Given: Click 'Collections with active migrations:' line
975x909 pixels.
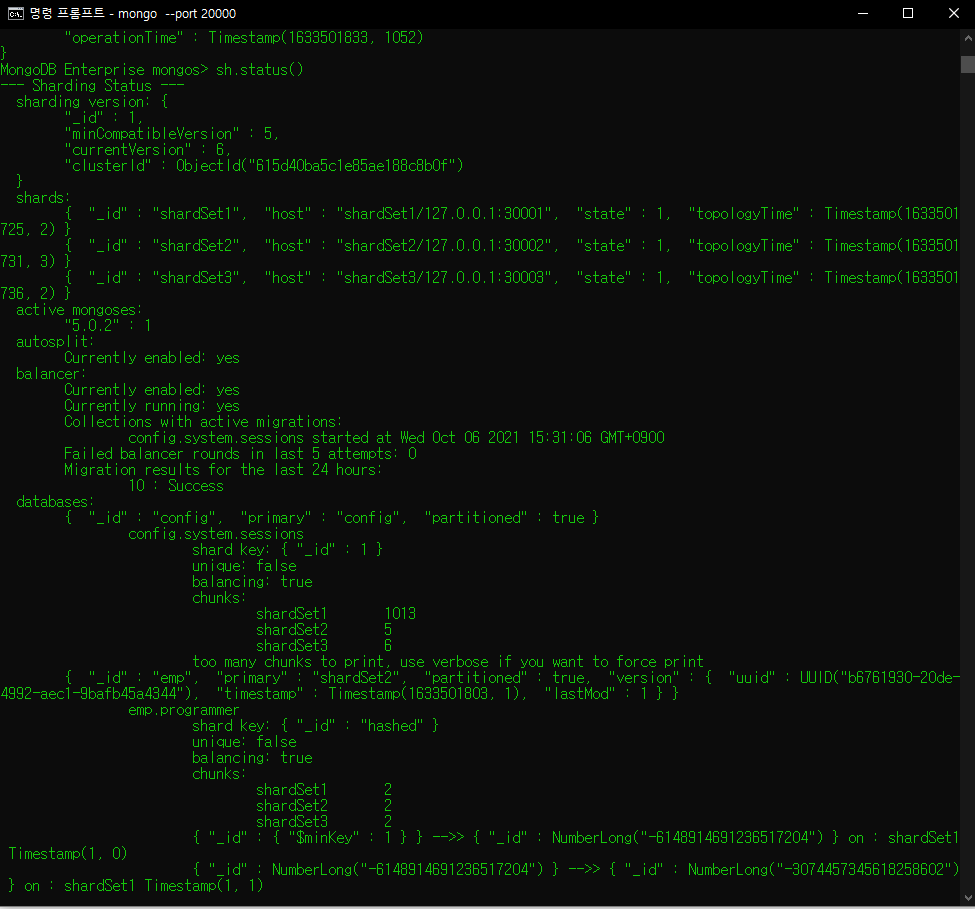Looking at the screenshot, I should [x=203, y=422].
